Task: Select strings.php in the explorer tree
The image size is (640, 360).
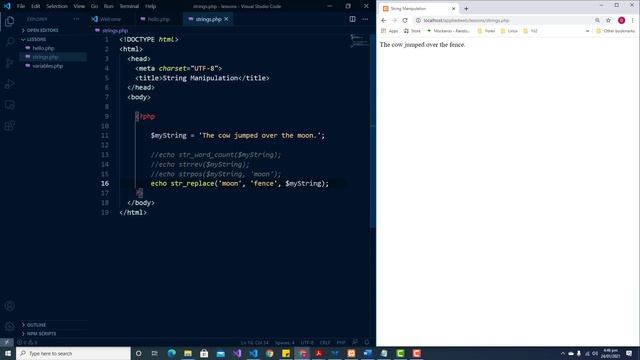Action: click(x=45, y=57)
